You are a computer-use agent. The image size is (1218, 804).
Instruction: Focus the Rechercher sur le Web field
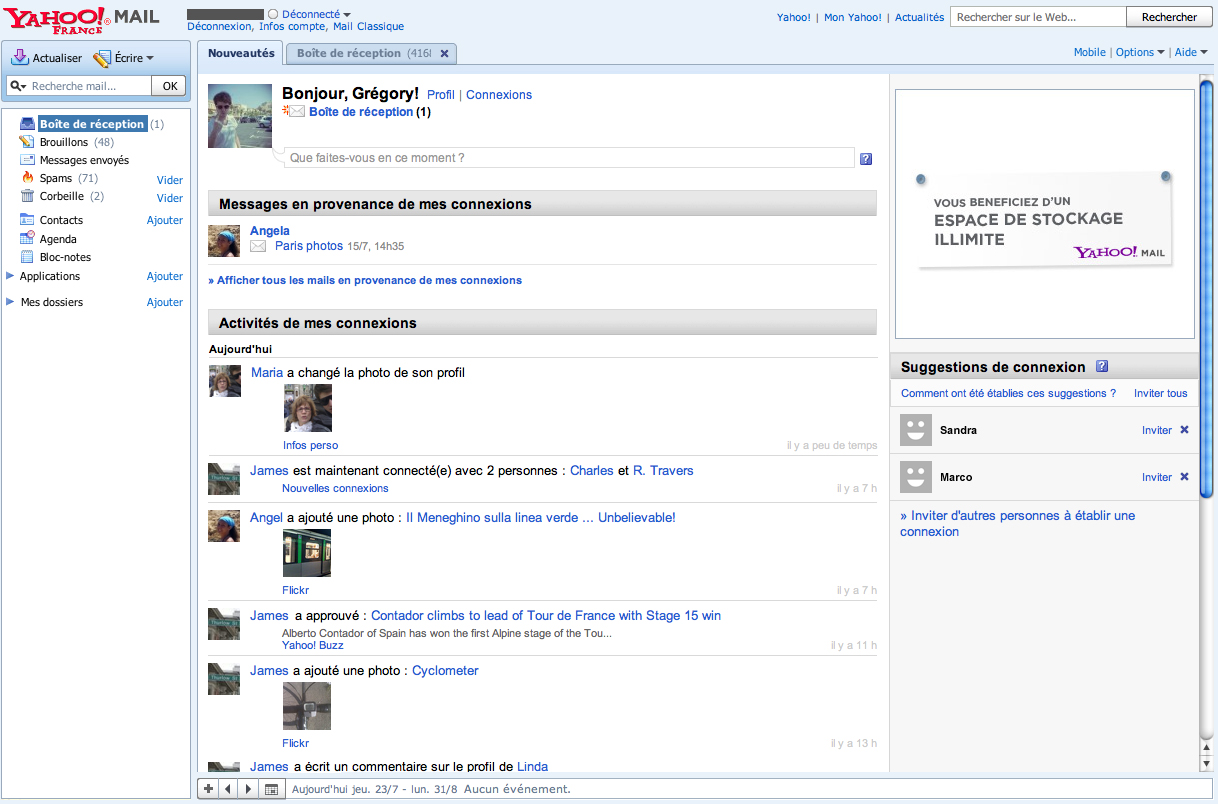pos(1038,17)
